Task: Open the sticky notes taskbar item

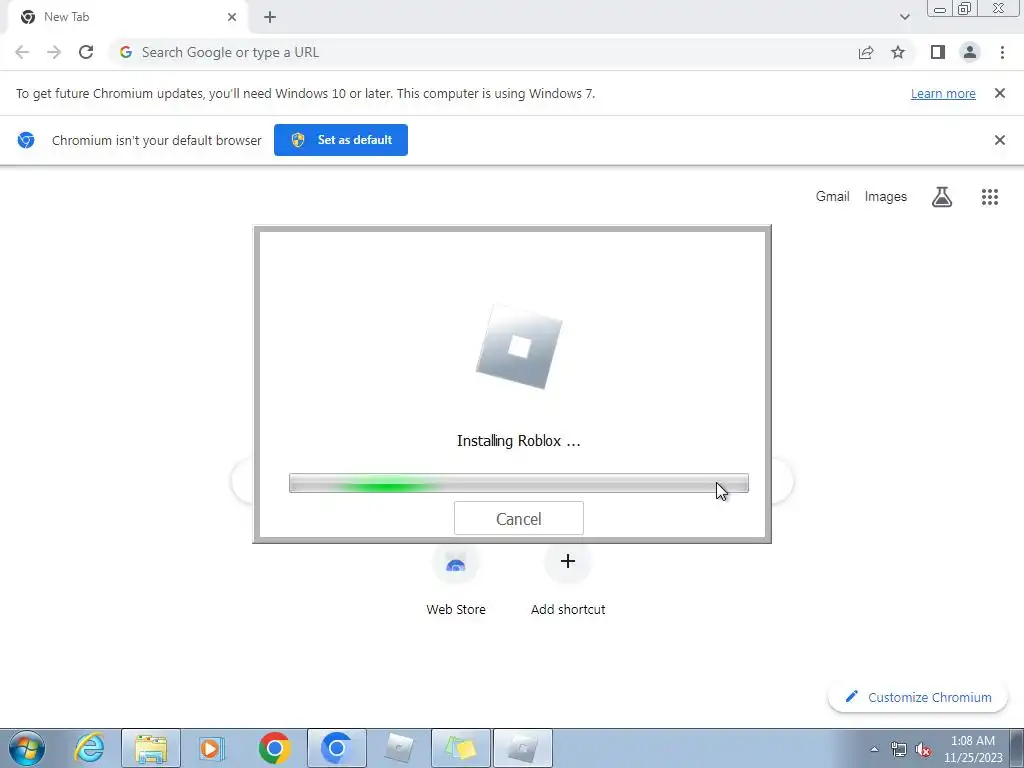Action: 460,748
